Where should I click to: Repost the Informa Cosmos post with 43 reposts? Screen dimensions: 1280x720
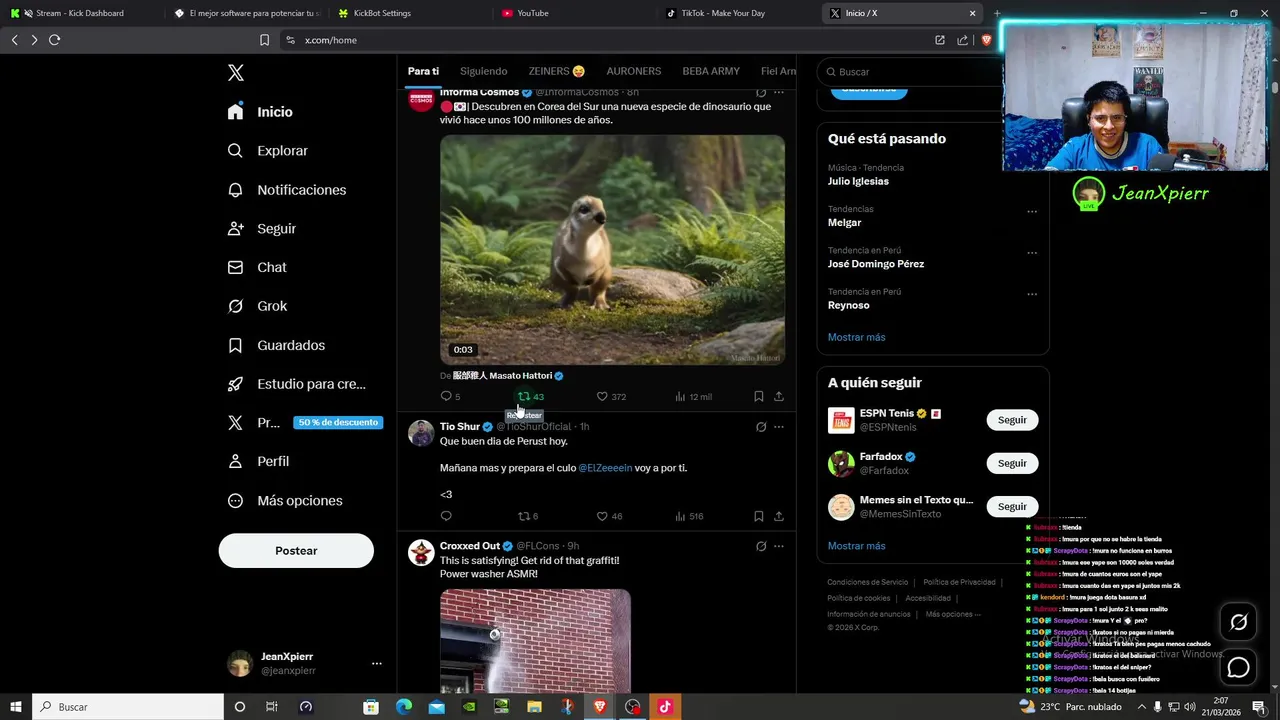coord(530,397)
